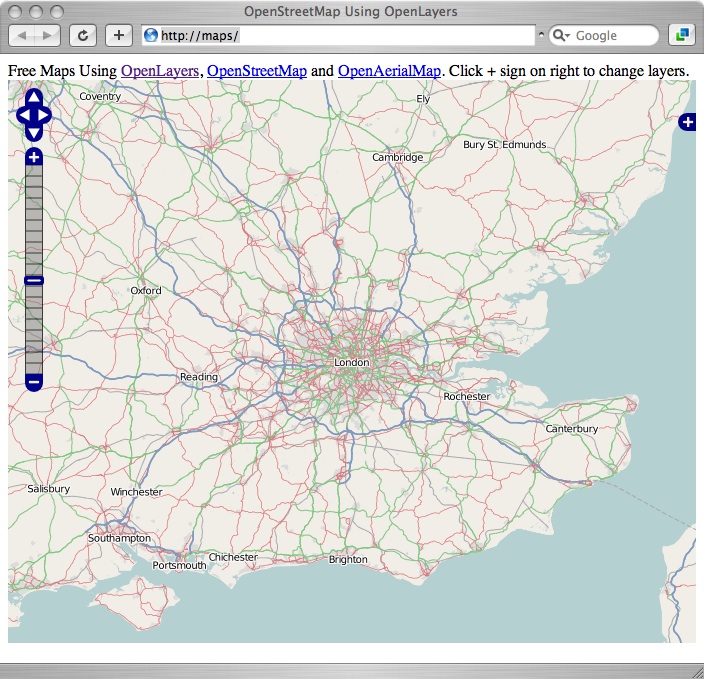The height and width of the screenshot is (679, 704).
Task: Go back with browser back arrow
Action: (x=22, y=35)
